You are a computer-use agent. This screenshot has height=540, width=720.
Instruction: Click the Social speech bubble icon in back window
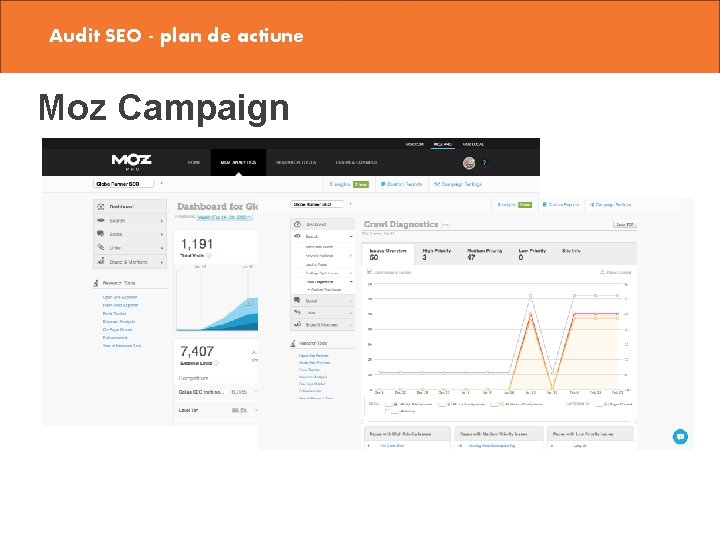pyautogui.click(x=101, y=234)
